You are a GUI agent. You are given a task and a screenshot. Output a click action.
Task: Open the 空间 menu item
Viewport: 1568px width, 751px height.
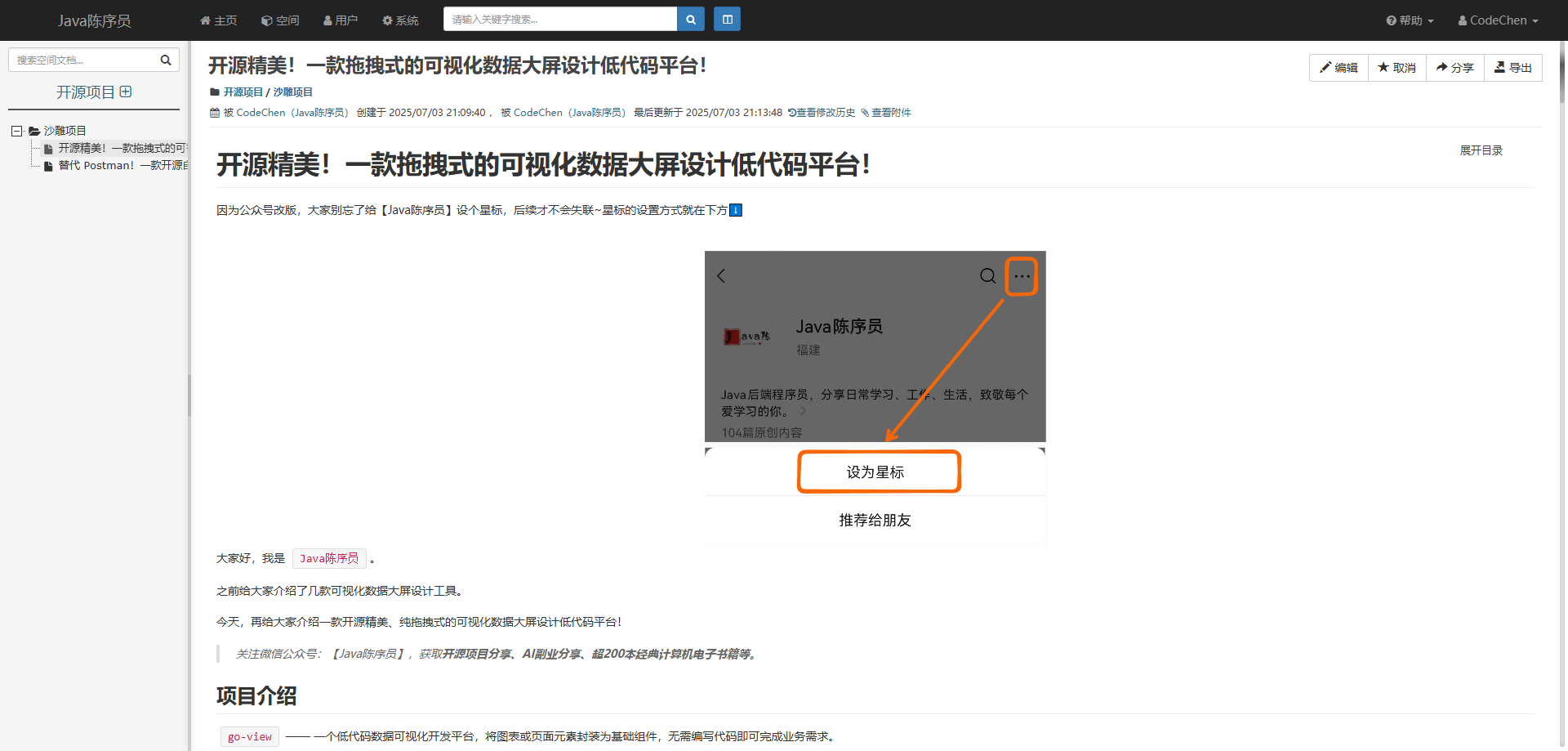point(280,20)
